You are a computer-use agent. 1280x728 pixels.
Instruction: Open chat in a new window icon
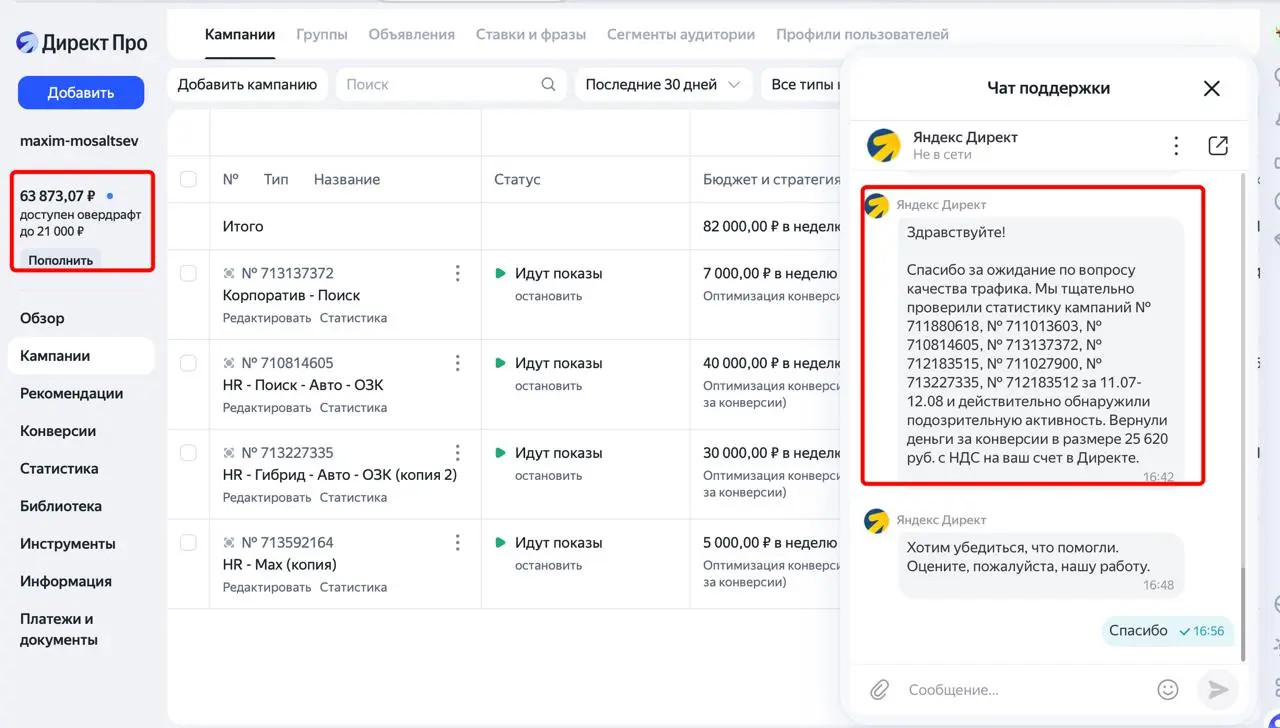pos(1218,146)
